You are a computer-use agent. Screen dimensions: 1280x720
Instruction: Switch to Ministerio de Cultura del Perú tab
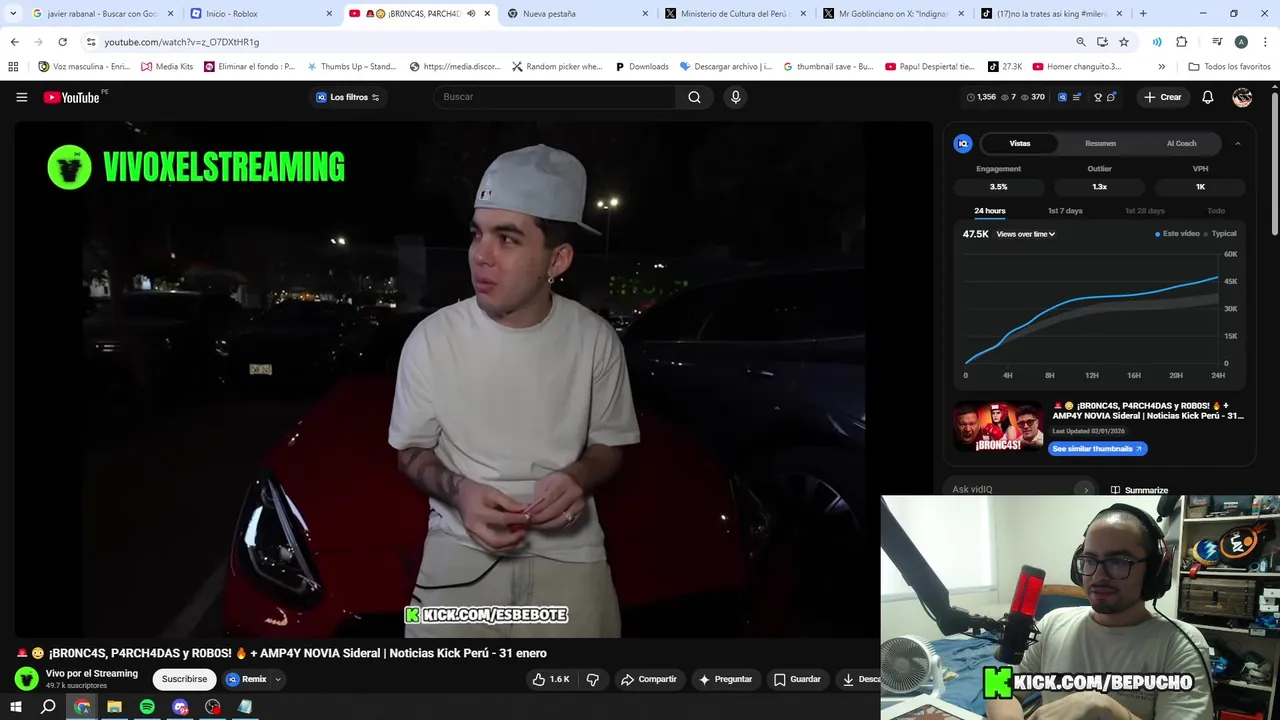pos(735,14)
